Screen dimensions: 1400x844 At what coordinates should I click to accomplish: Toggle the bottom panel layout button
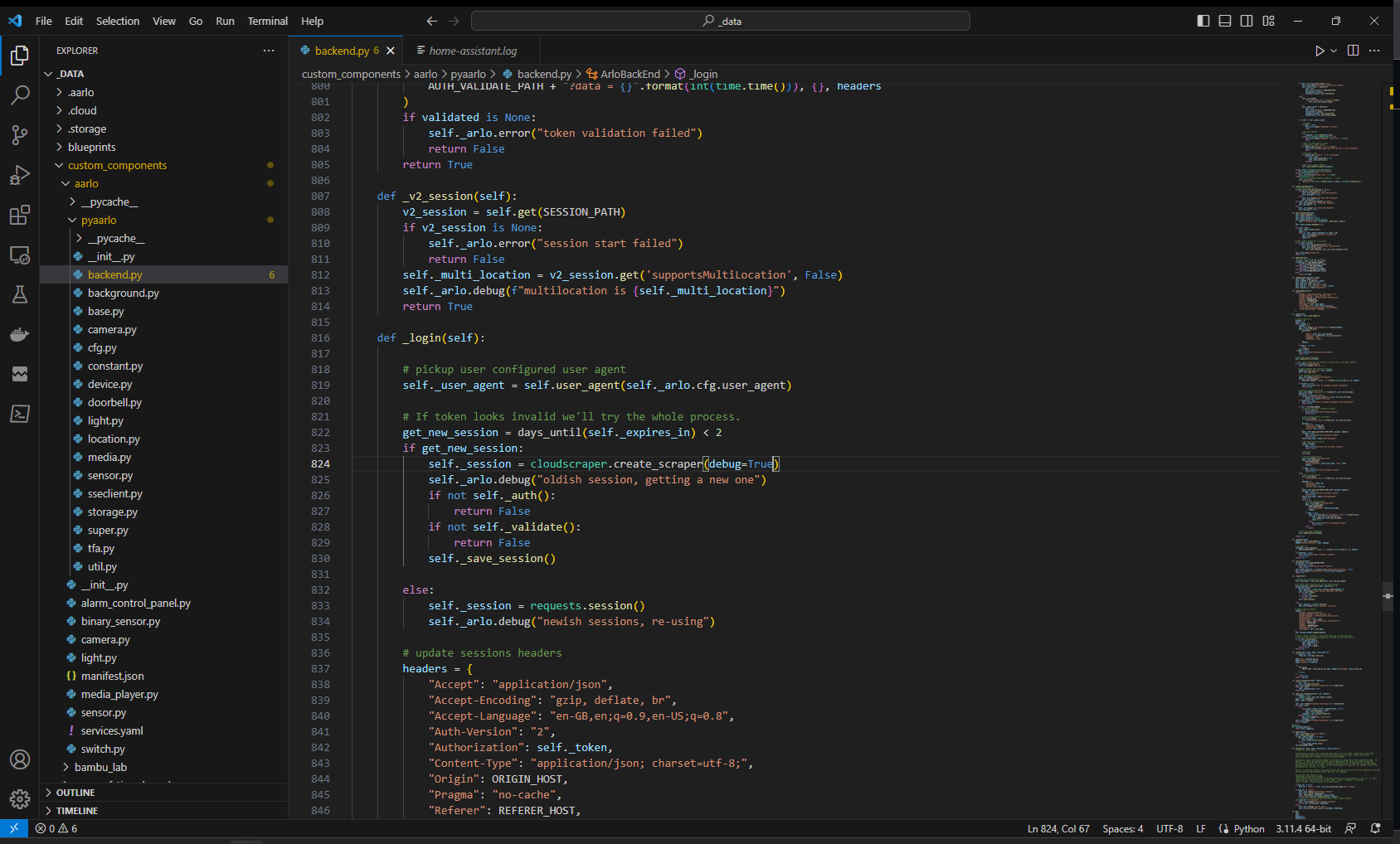(1225, 21)
